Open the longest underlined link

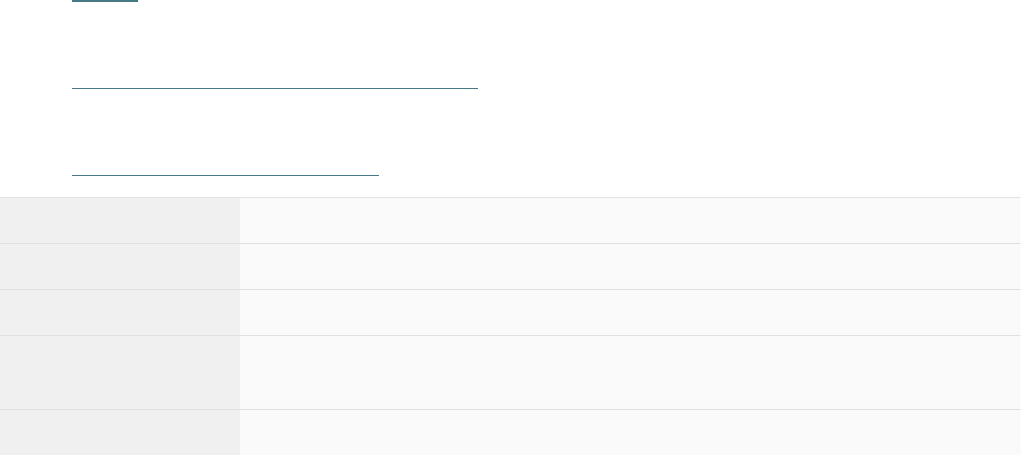(x=275, y=87)
